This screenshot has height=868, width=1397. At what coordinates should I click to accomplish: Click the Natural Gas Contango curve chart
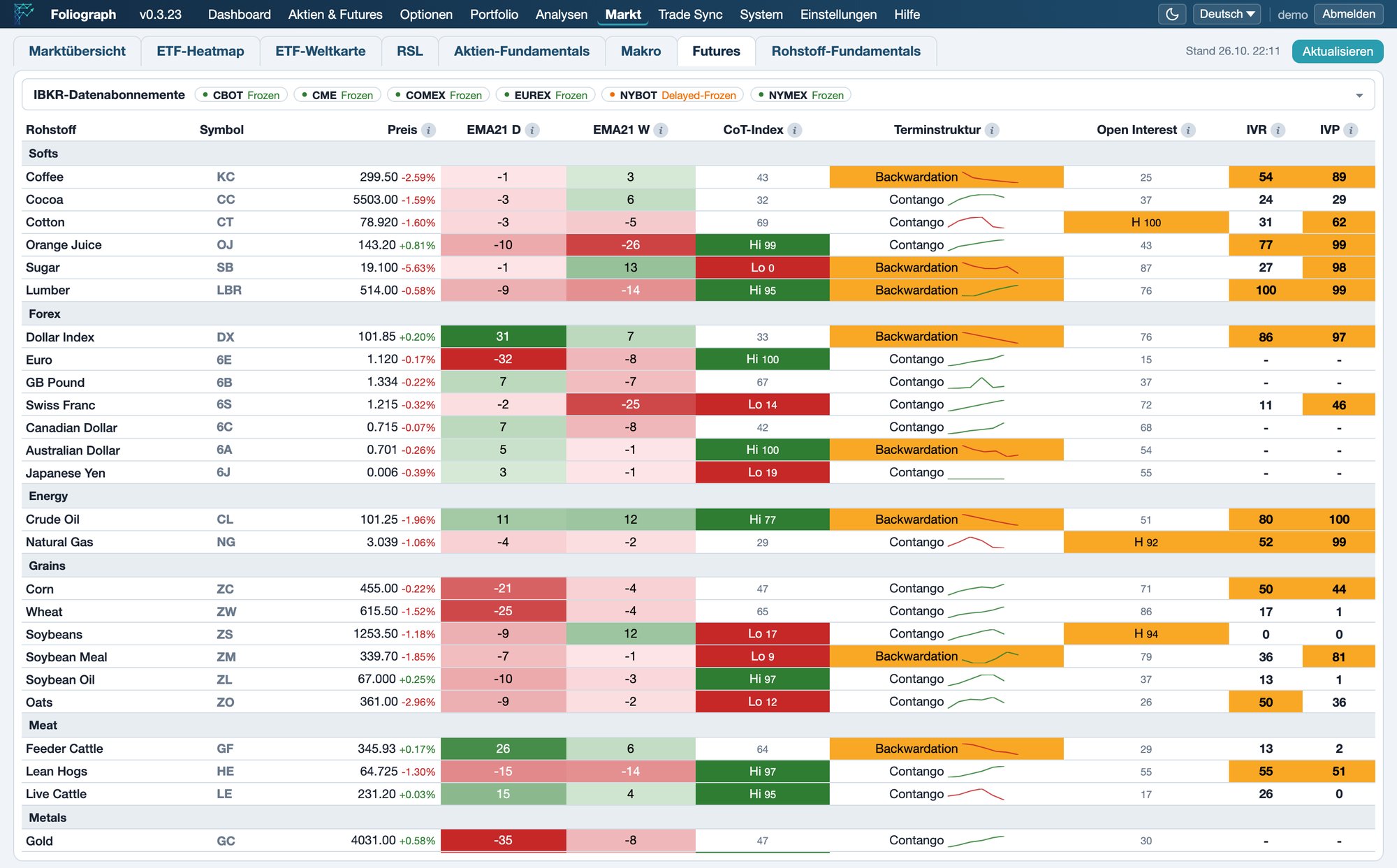click(976, 542)
